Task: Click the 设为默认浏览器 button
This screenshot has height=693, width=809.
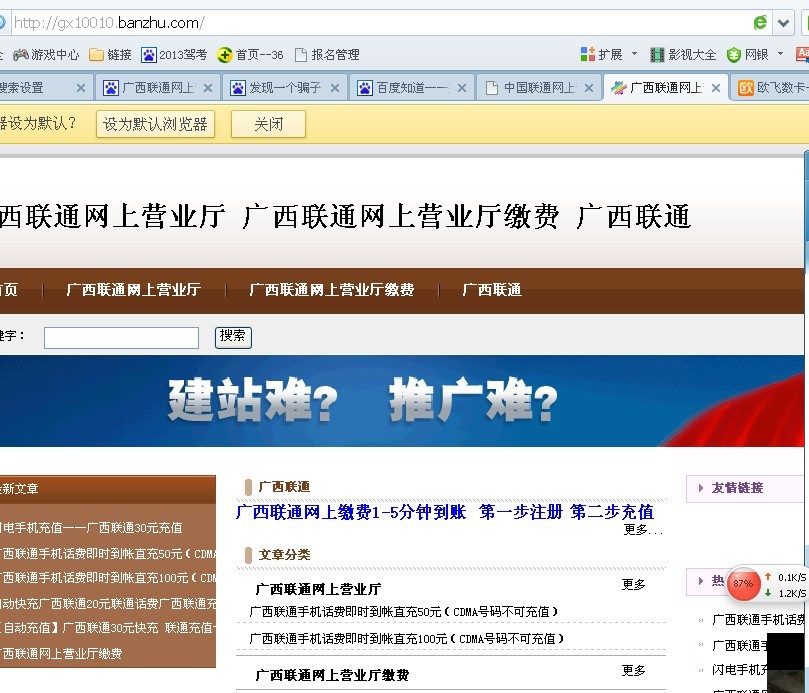Action: 155,125
